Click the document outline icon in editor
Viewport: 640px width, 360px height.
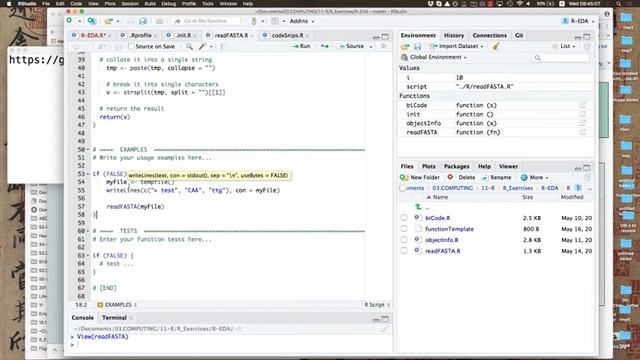pos(383,47)
